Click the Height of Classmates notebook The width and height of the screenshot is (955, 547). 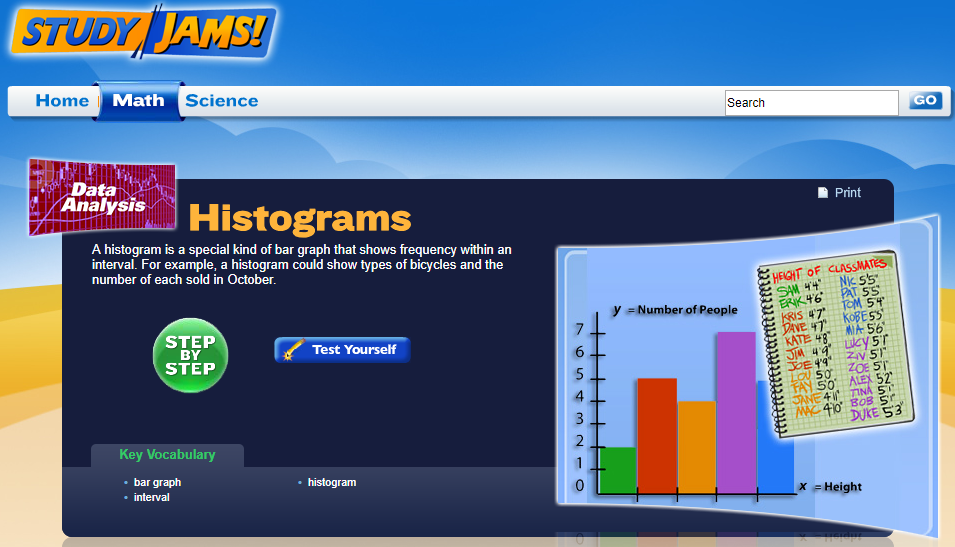(x=836, y=344)
